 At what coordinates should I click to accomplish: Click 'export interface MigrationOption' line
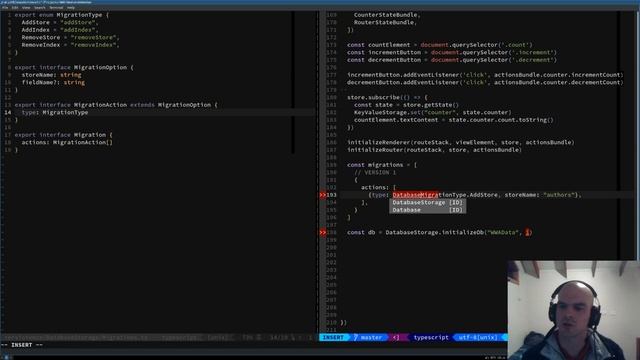74,67
